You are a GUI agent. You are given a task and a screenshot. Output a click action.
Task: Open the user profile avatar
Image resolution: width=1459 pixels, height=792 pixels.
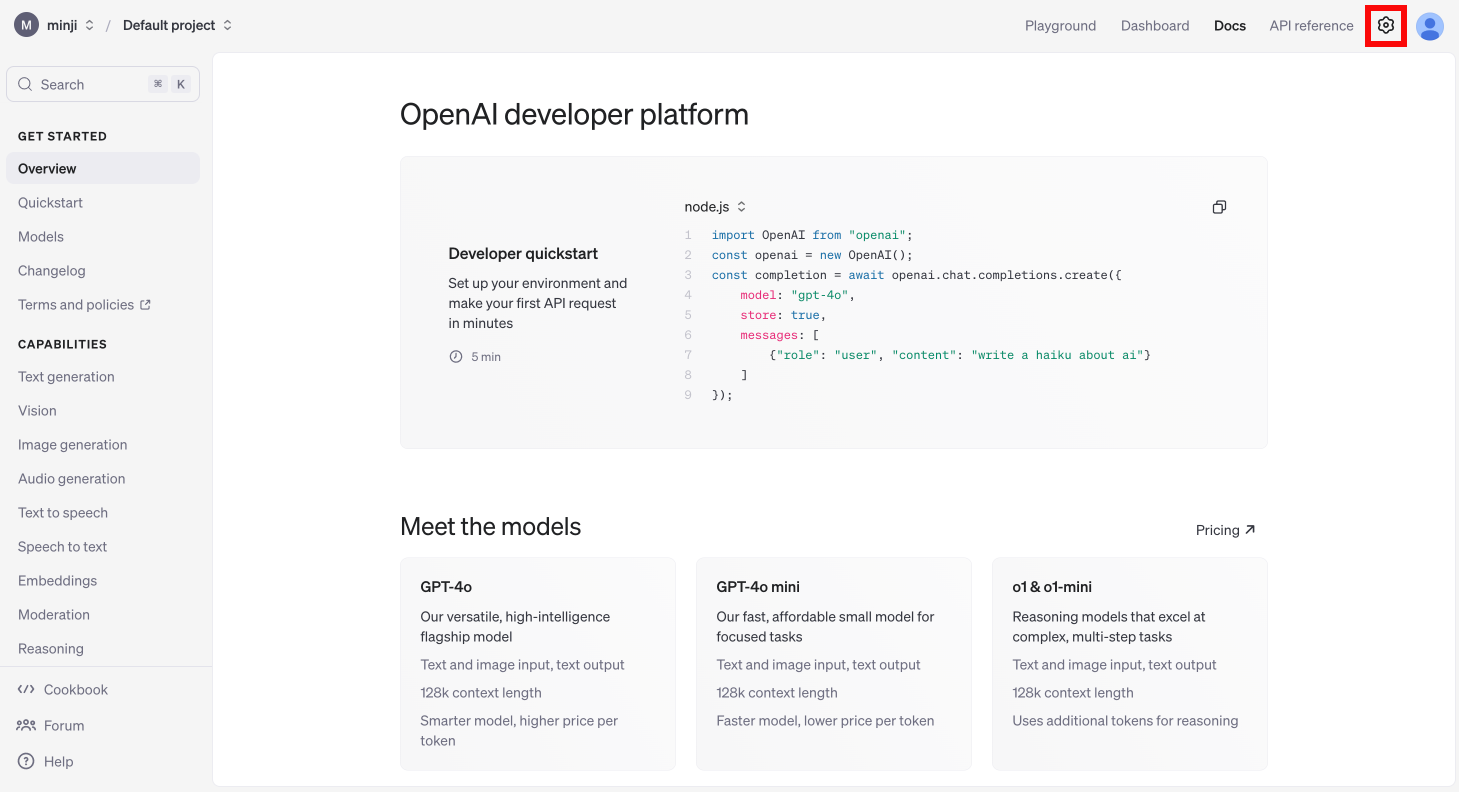click(x=1430, y=26)
